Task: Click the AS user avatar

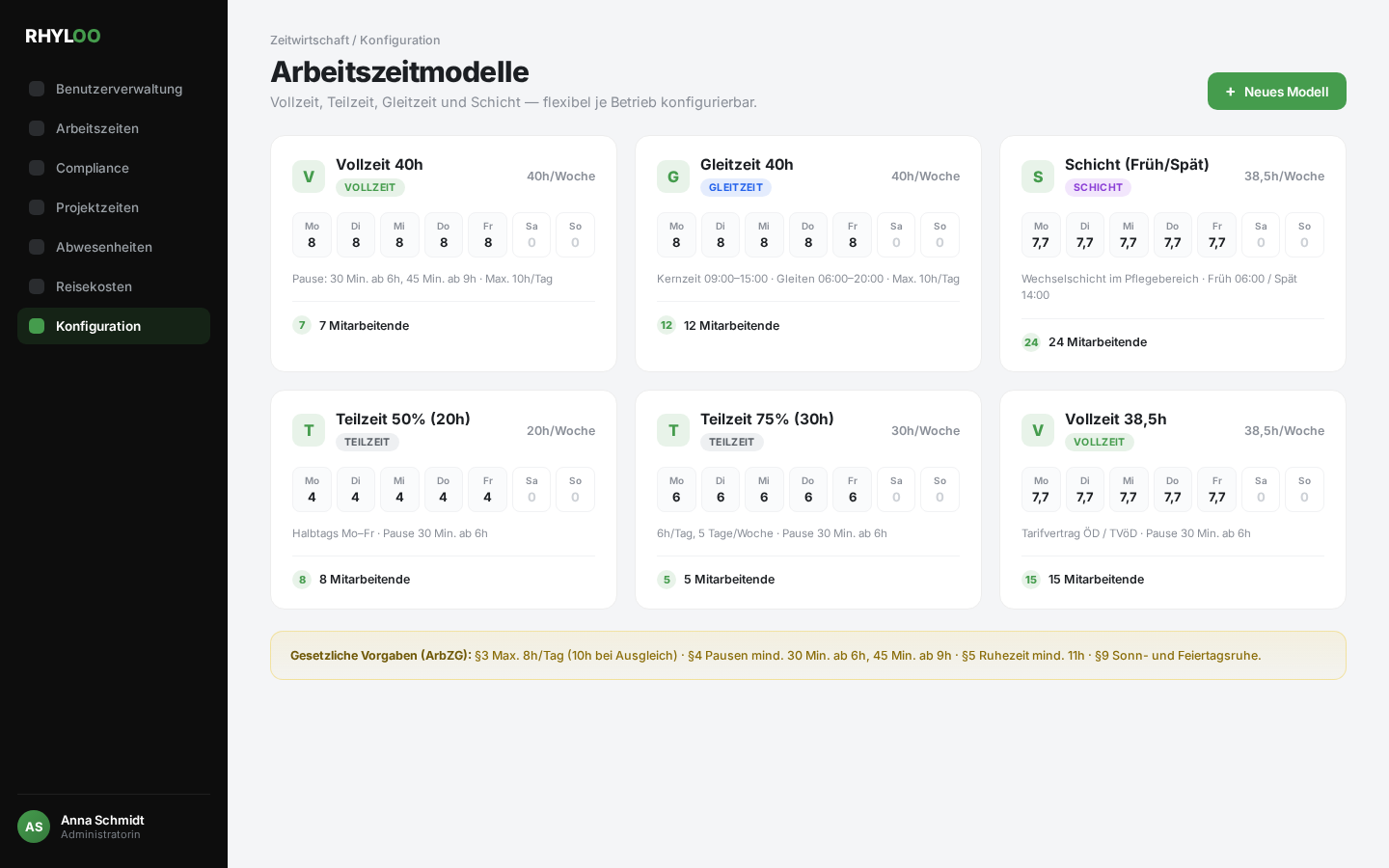Action: [34, 827]
